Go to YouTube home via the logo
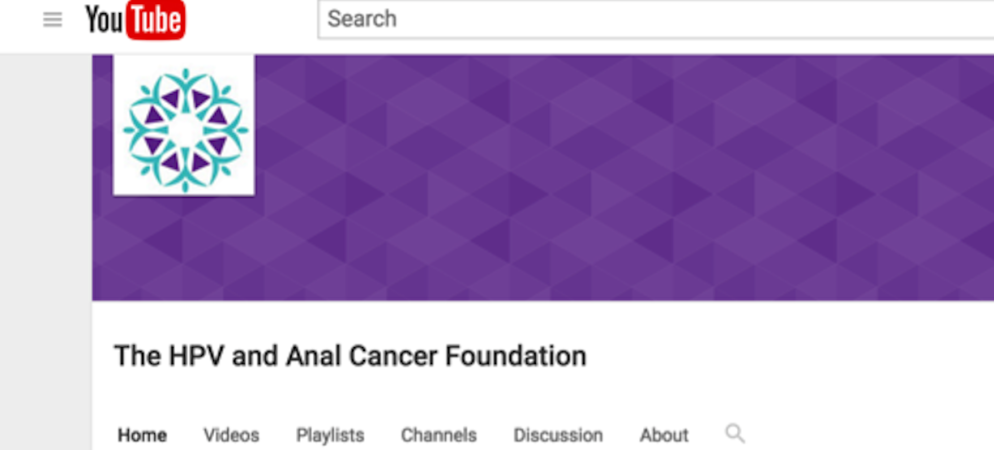994x450 pixels. click(x=135, y=20)
